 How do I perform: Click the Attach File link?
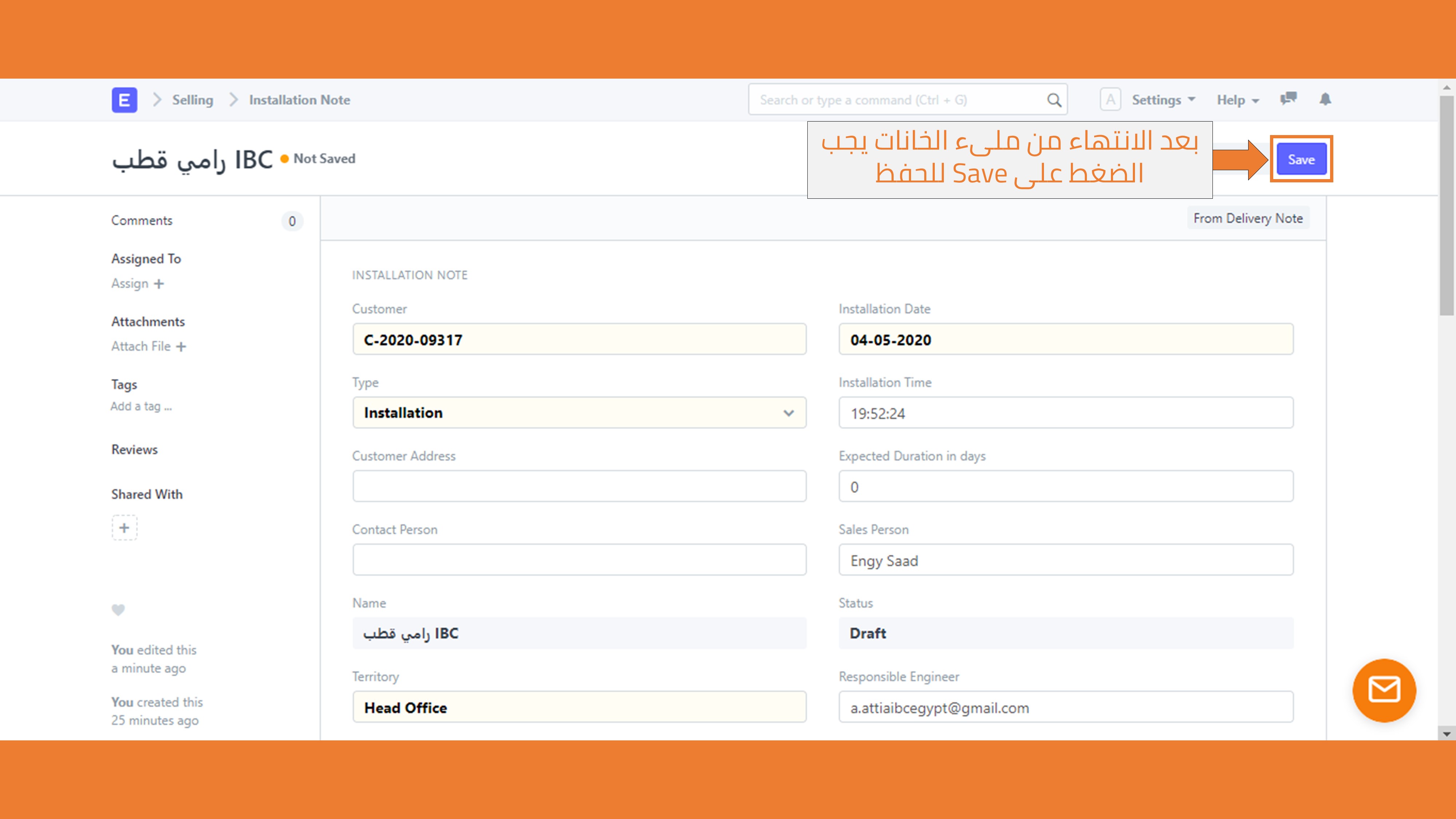pos(141,347)
